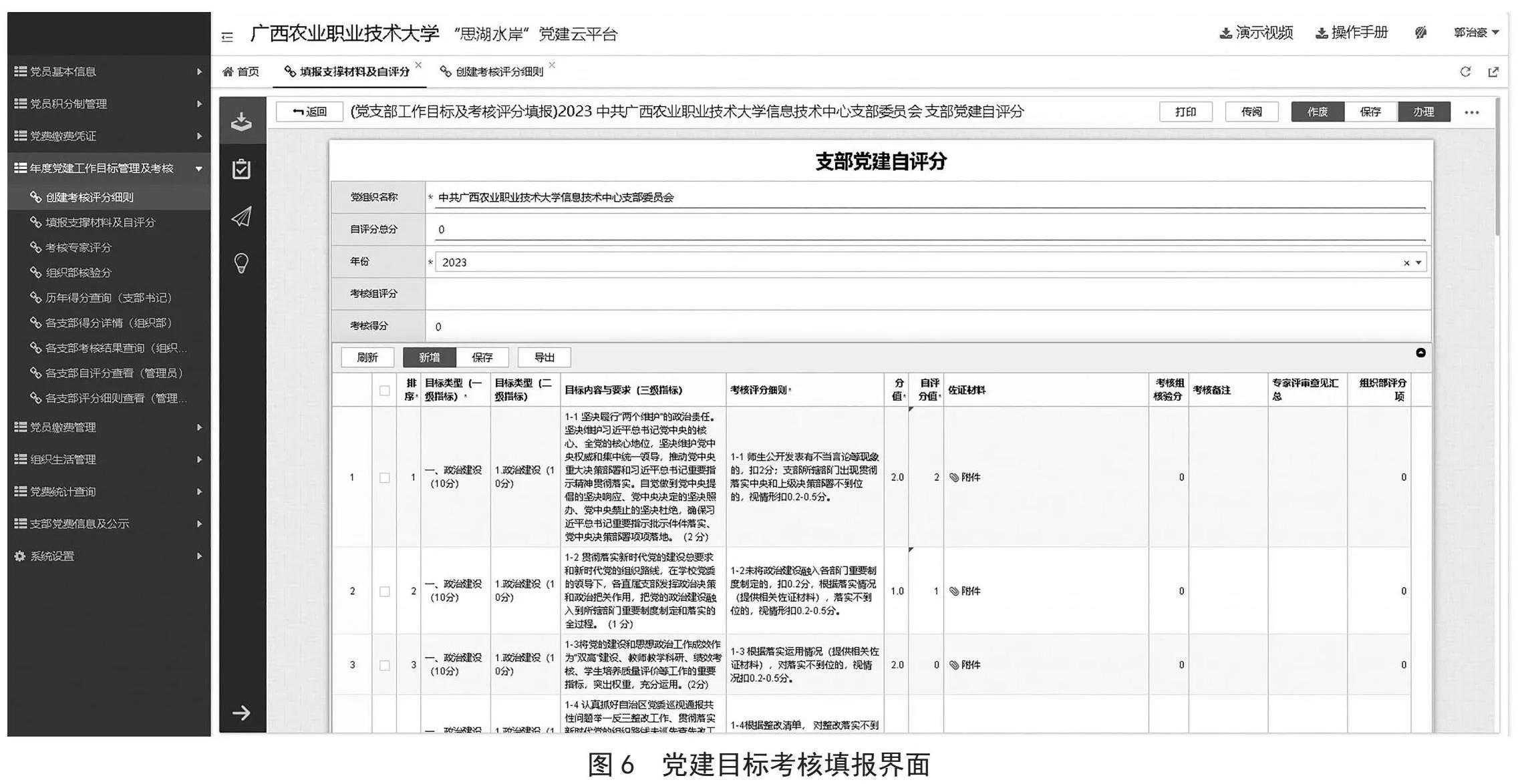The image size is (1526, 784).
Task: Click the 自评分总分 input field
Action: click(929, 230)
